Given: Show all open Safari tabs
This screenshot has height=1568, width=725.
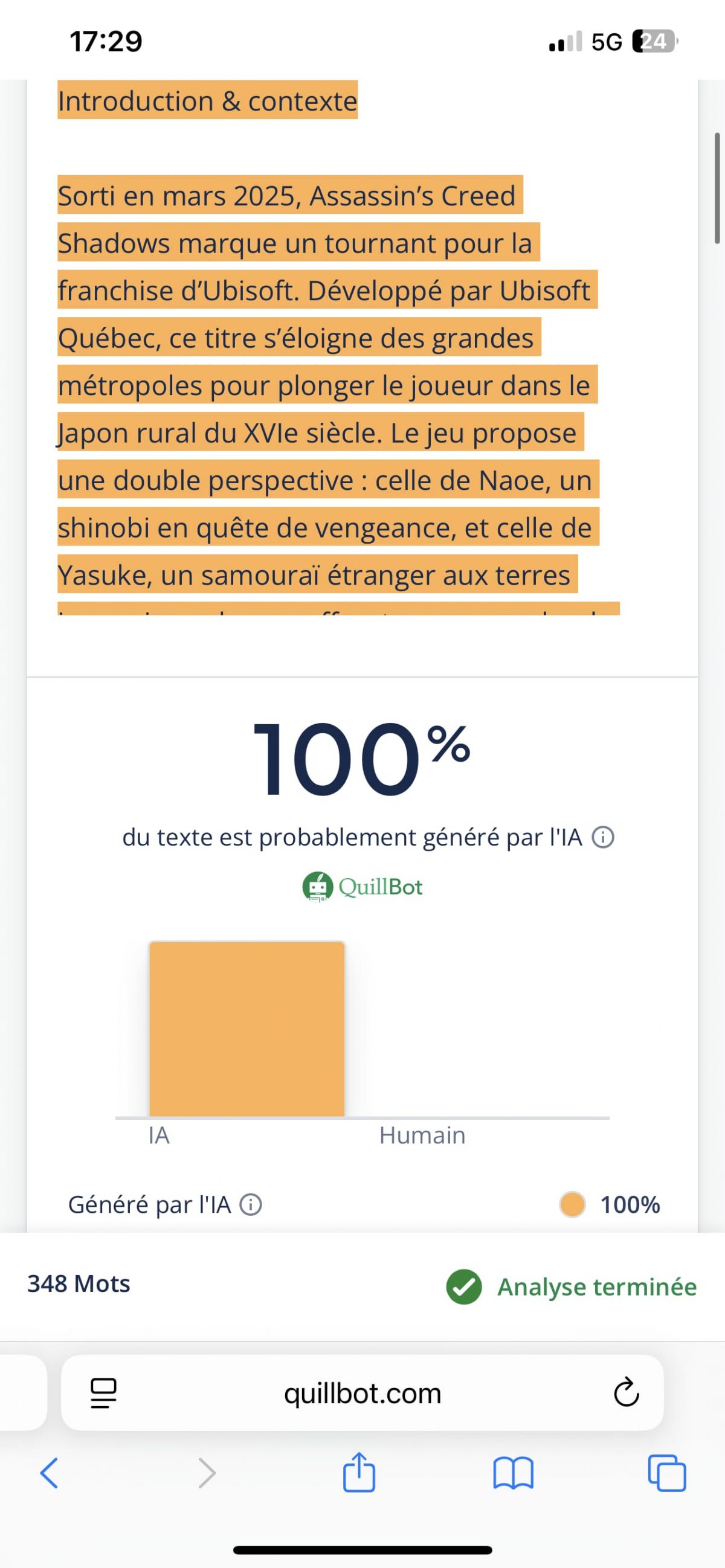Looking at the screenshot, I should pyautogui.click(x=667, y=1473).
